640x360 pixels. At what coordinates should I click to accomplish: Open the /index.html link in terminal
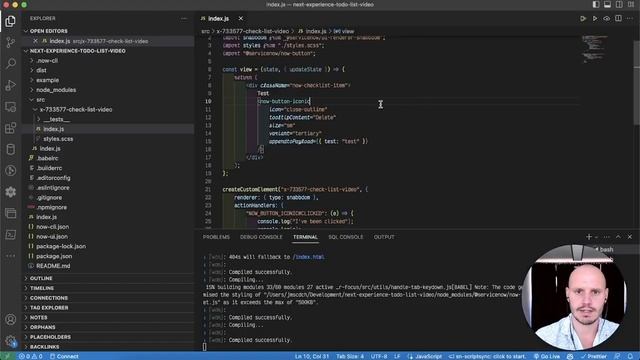309,257
